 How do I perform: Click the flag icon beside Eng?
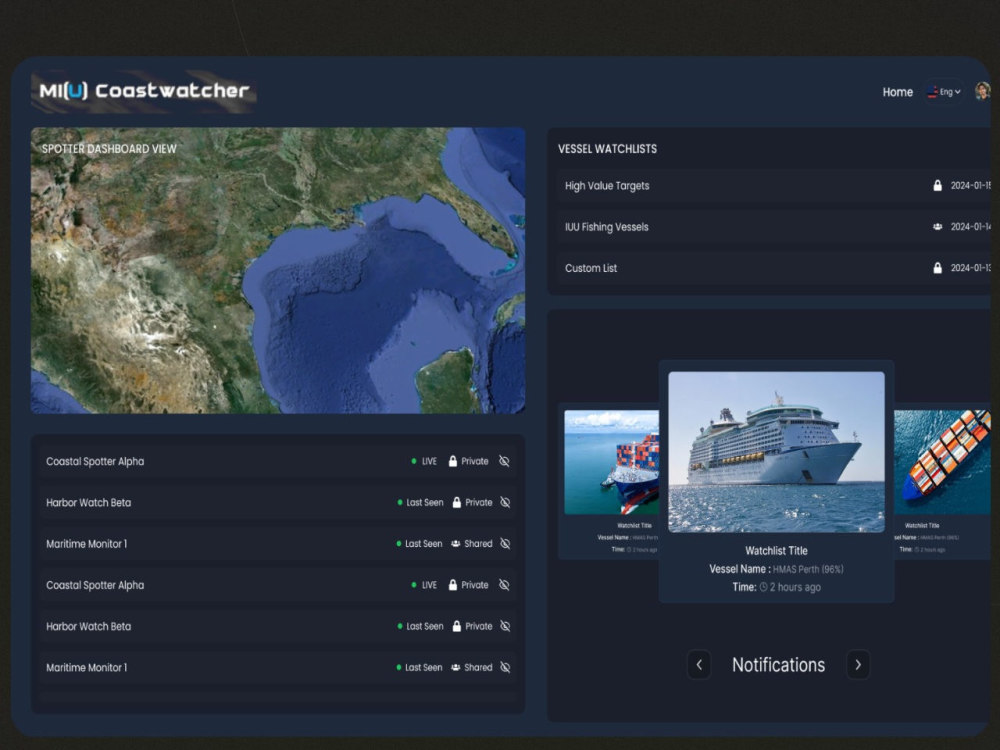(x=932, y=91)
